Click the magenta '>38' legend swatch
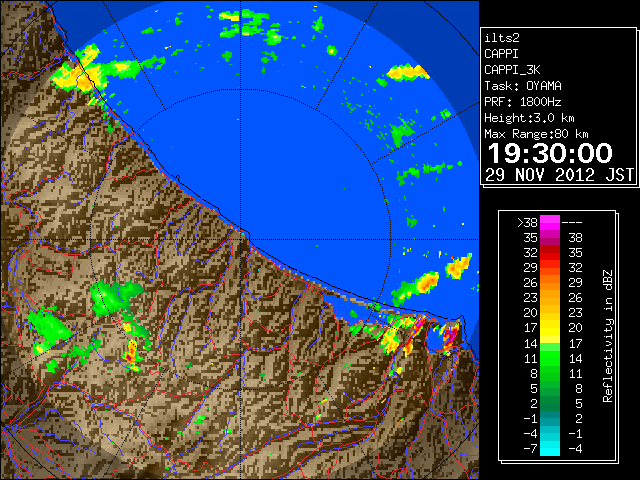 click(550, 222)
